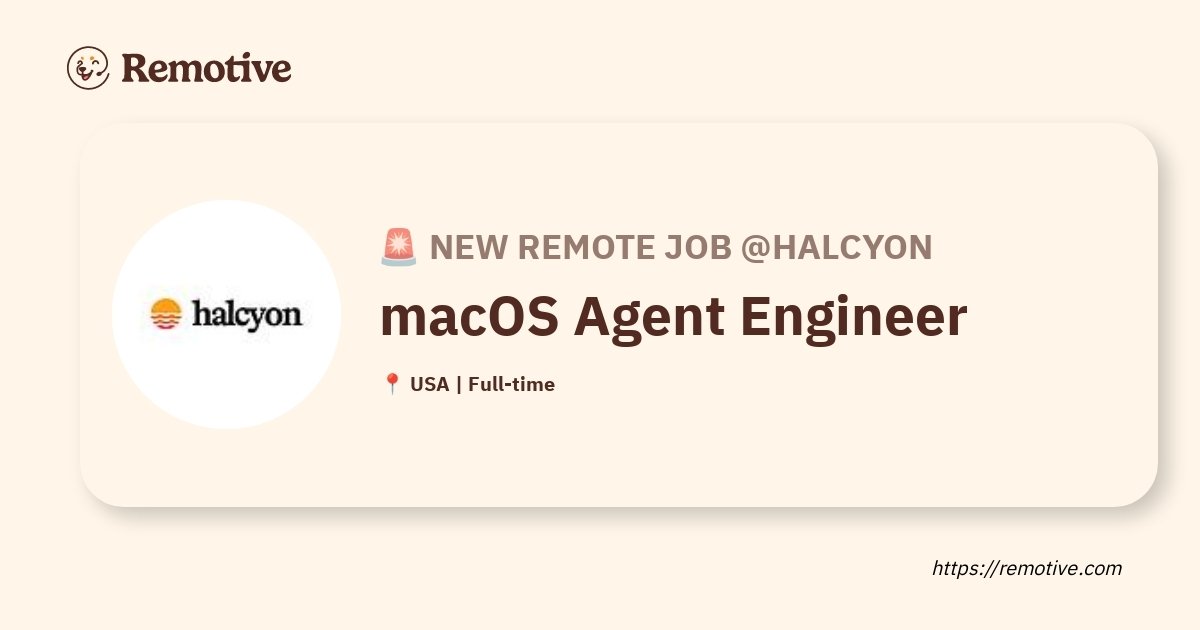Click the vertical bar separator after USA
The width and height of the screenshot is (1200, 630).
click(x=458, y=384)
